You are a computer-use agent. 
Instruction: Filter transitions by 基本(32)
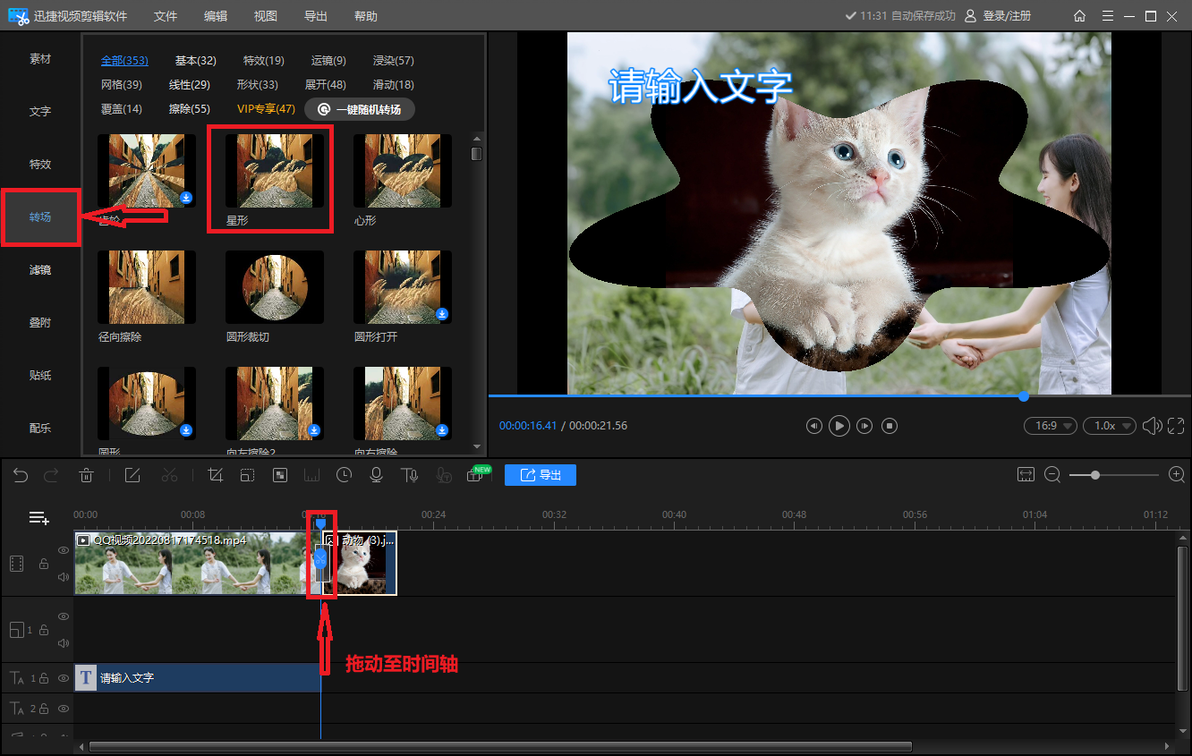click(x=195, y=60)
